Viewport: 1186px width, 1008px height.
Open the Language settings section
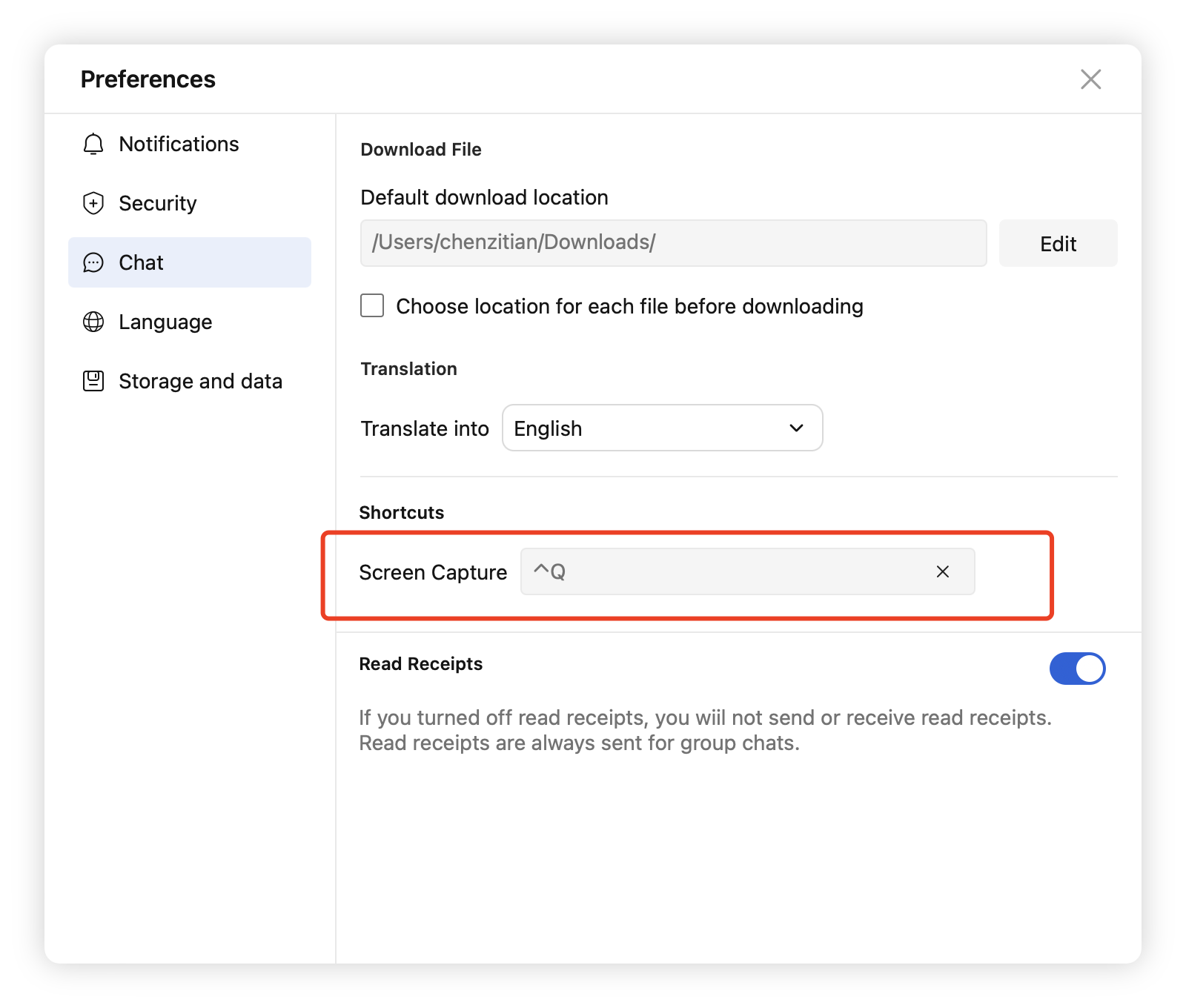(165, 322)
